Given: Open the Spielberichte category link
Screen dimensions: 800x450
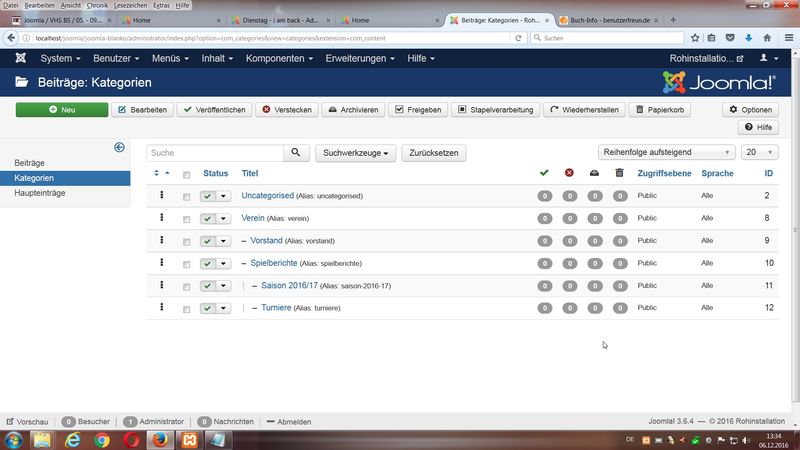Looking at the screenshot, I should [274, 263].
